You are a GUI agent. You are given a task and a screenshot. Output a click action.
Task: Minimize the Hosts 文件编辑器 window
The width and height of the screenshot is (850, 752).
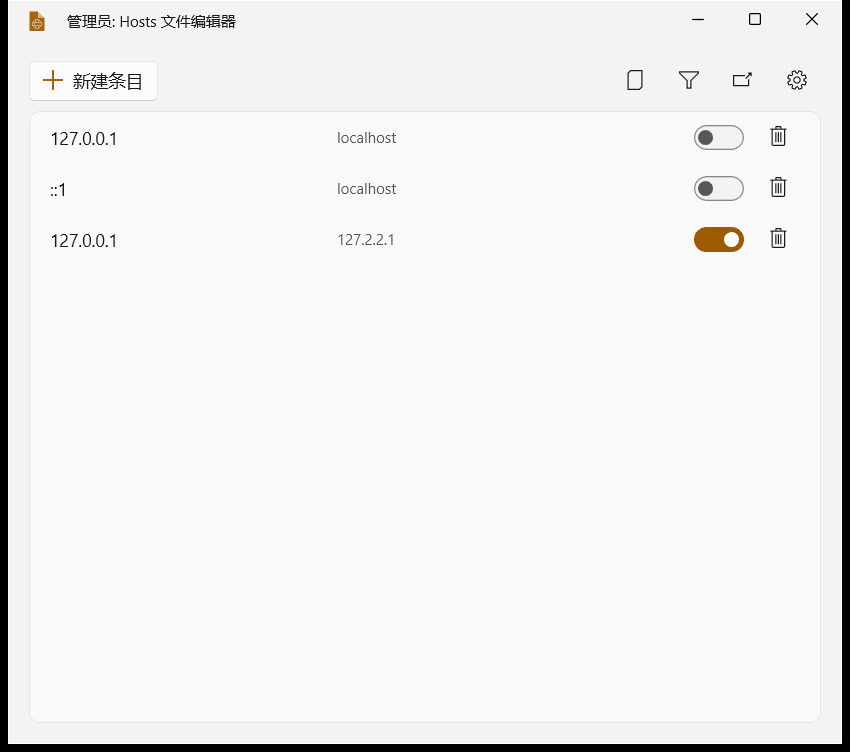coord(698,20)
